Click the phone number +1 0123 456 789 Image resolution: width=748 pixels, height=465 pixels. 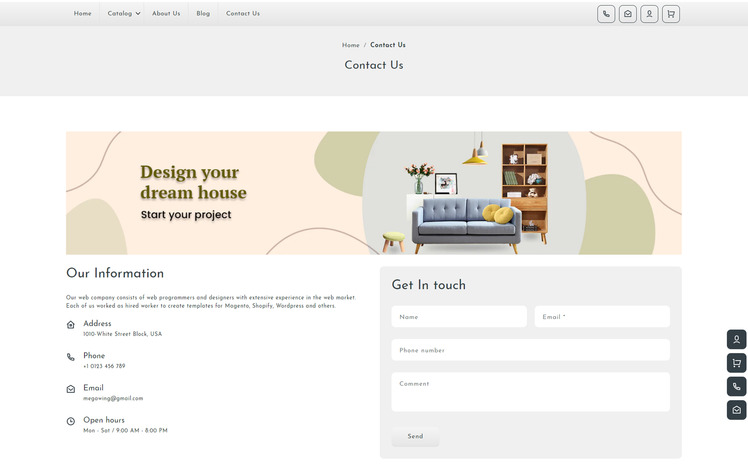pos(104,366)
